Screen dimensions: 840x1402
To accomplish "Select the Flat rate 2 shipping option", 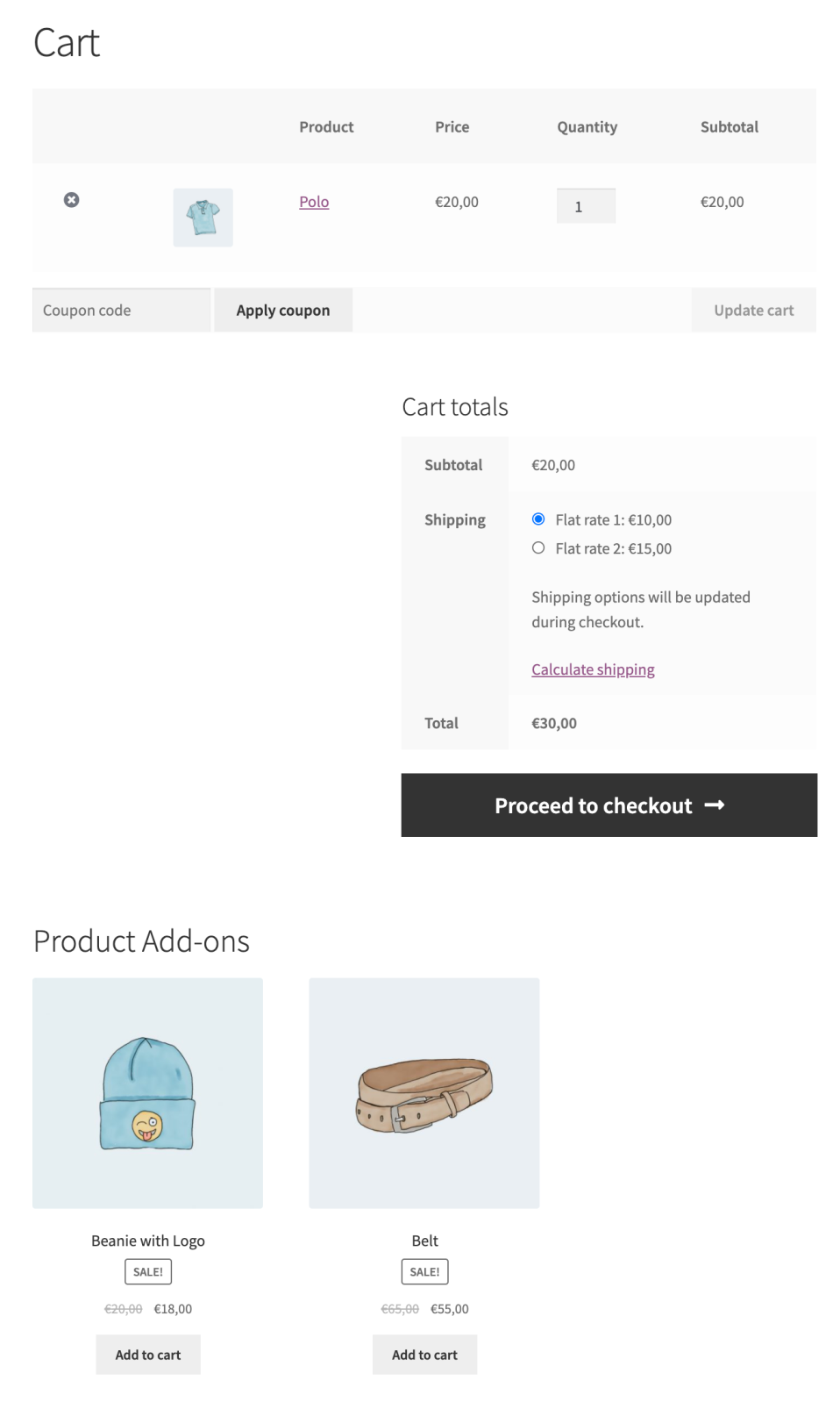I will [x=537, y=547].
